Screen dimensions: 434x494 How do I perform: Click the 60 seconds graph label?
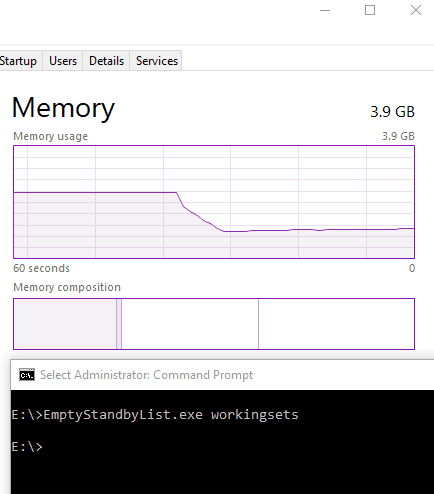coord(42,268)
